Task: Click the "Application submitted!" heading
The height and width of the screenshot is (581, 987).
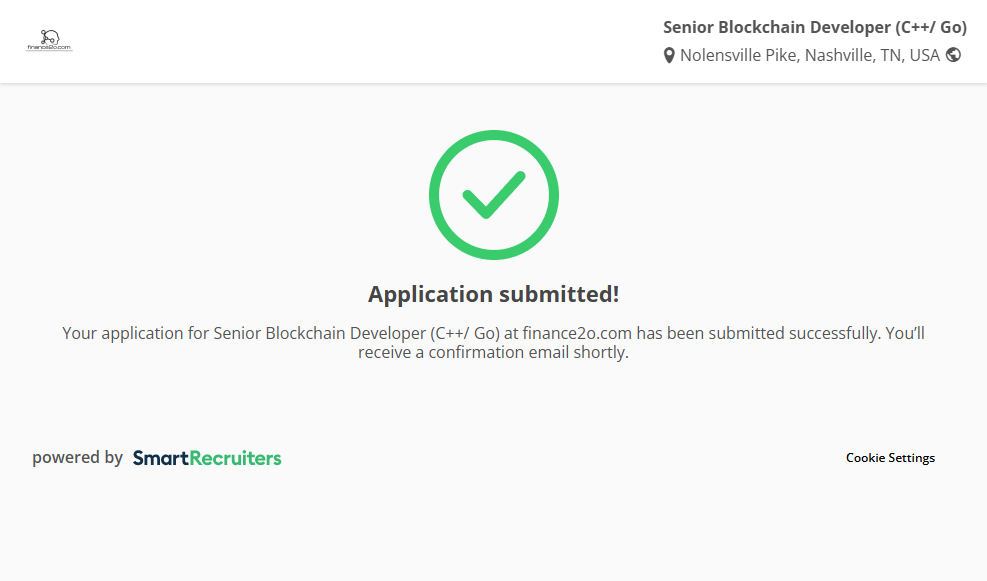Action: [x=493, y=294]
